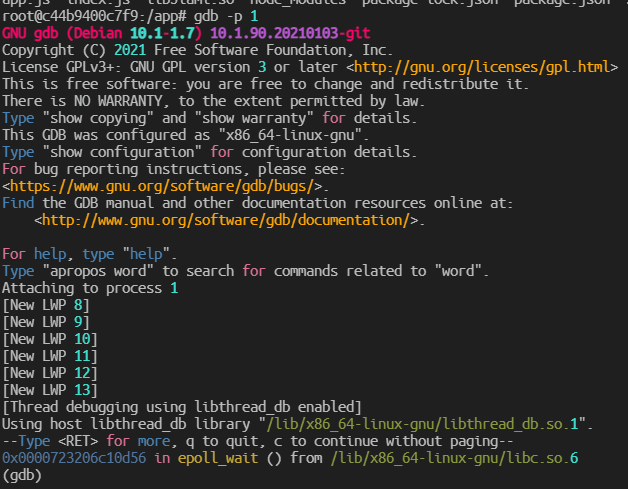The height and width of the screenshot is (489, 628).
Task: Click the version "10.1.90.20210103-git" text
Action: (x=290, y=33)
